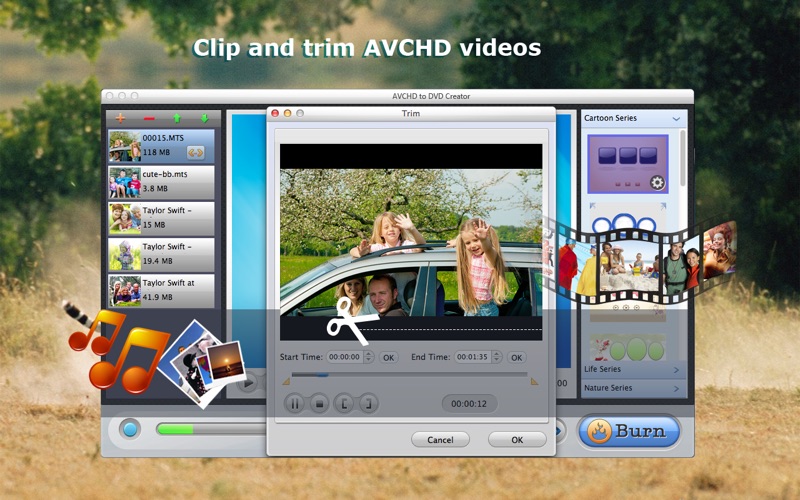
Task: Click the green disc capacity bar
Action: (x=175, y=429)
